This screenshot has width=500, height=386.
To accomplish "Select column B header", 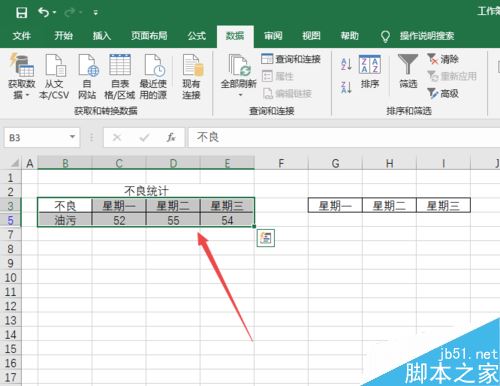I will click(65, 163).
